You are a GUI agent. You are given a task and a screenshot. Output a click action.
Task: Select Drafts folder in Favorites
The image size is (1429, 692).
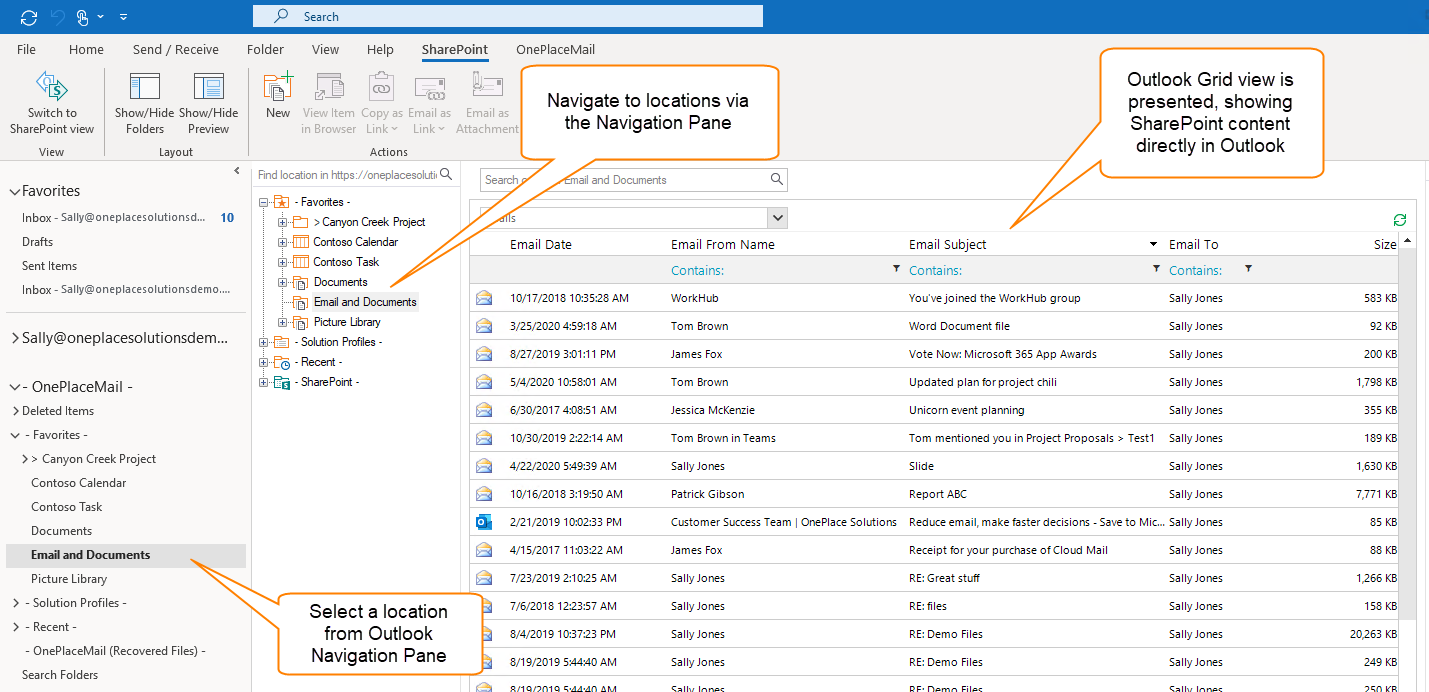[37, 242]
